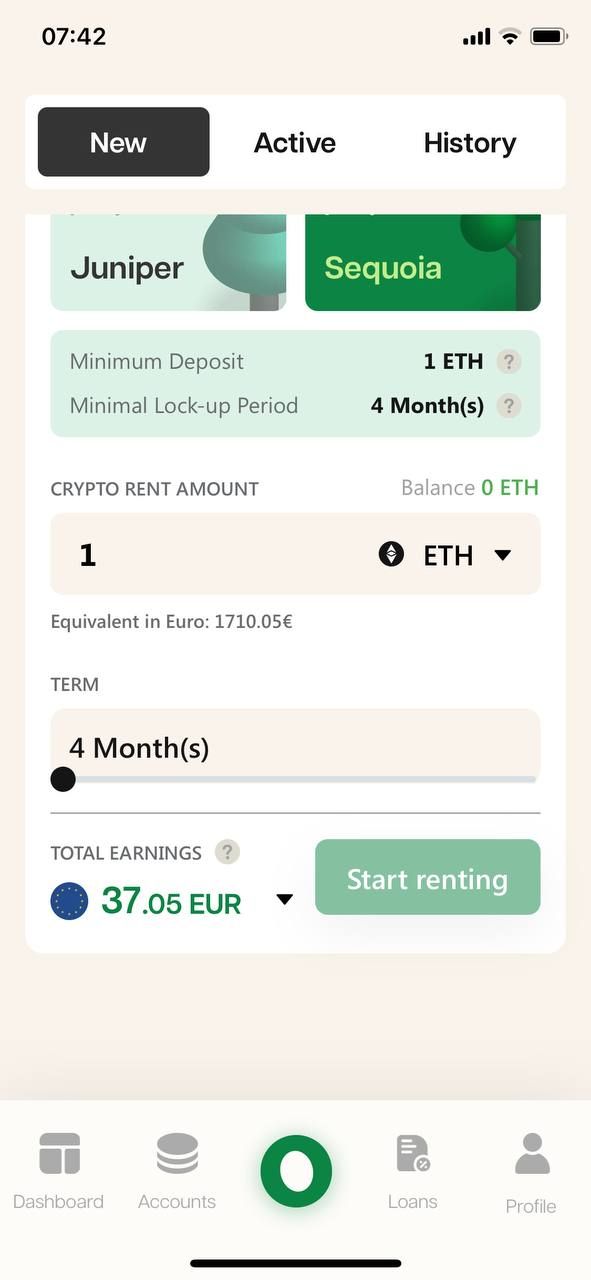Expand the EUR earnings currency dropdown
The width and height of the screenshot is (591, 1280).
click(284, 900)
